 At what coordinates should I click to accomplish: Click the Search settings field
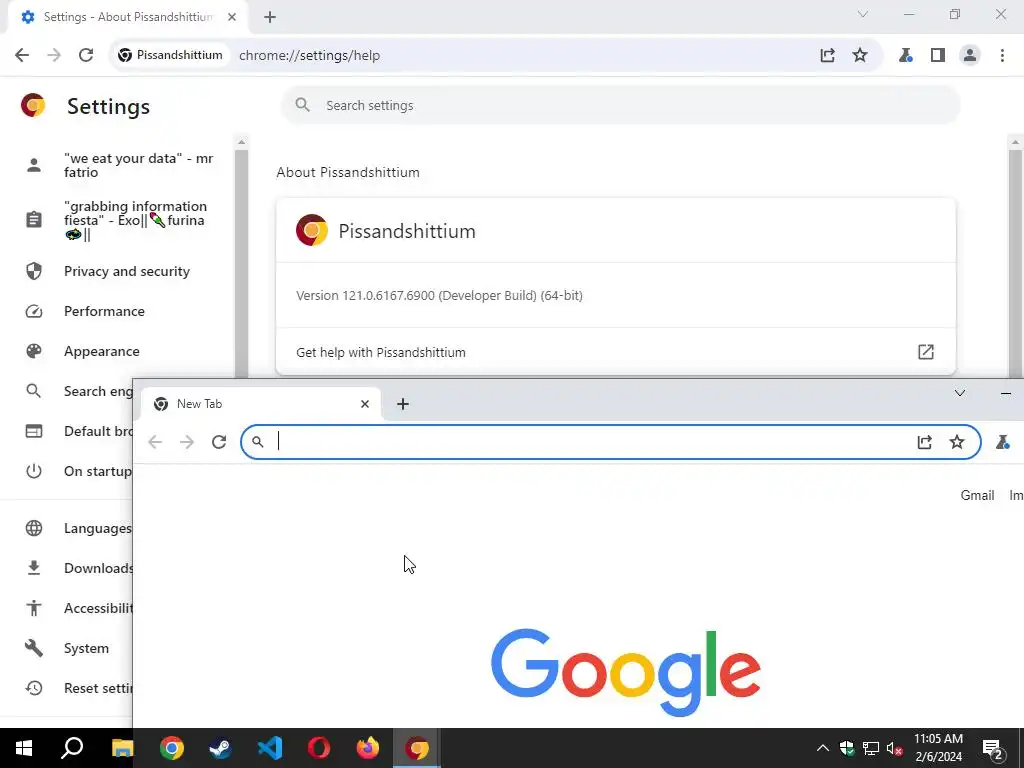pyautogui.click(x=620, y=105)
